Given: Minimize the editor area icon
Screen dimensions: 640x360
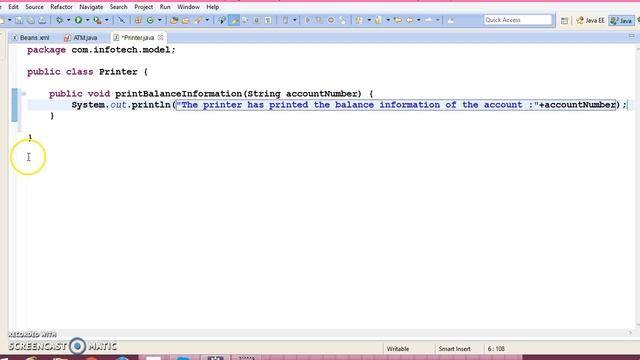Looking at the screenshot, I should [631, 36].
